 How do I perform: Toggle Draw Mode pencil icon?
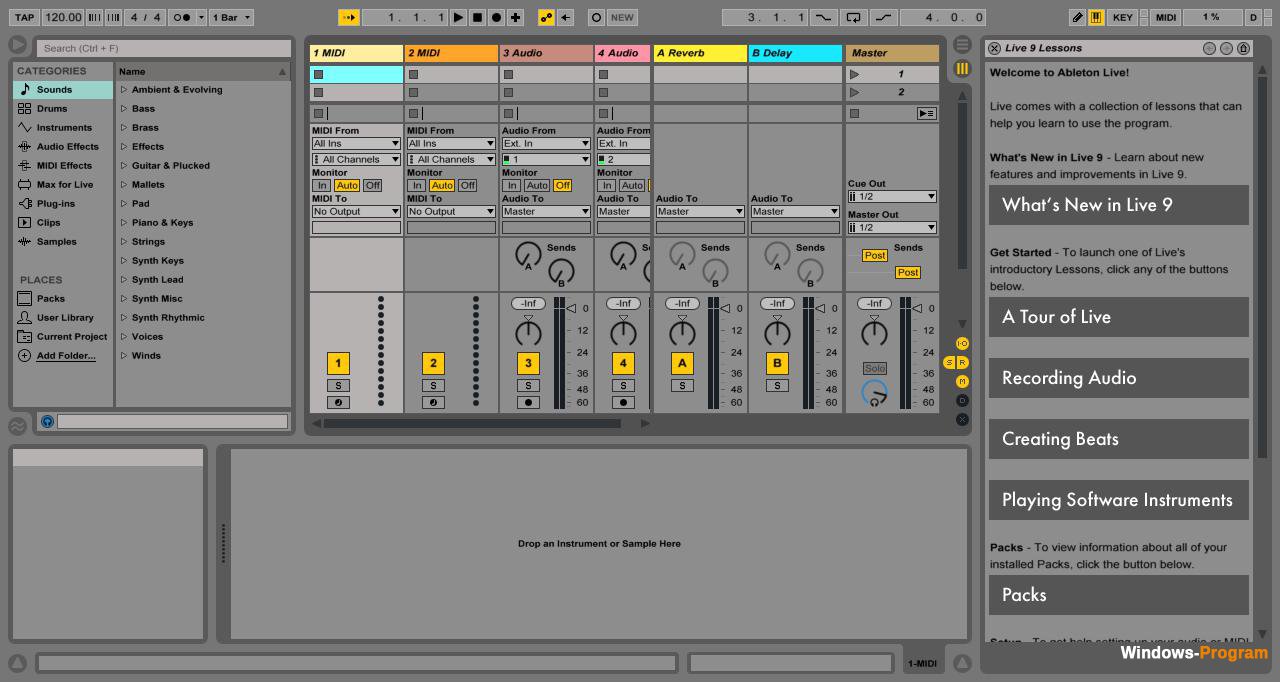[1077, 17]
